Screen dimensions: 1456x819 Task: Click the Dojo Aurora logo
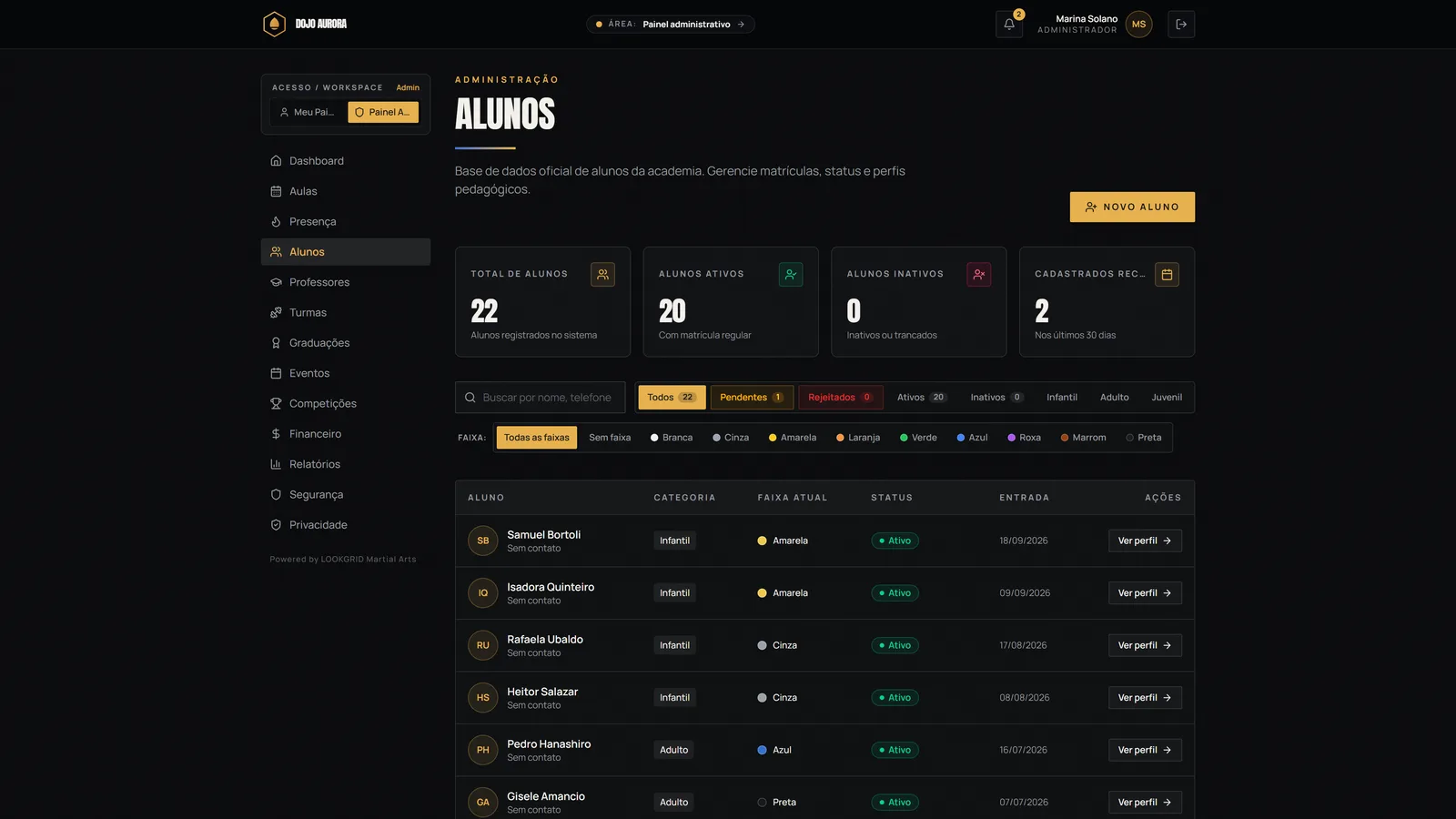point(305,24)
